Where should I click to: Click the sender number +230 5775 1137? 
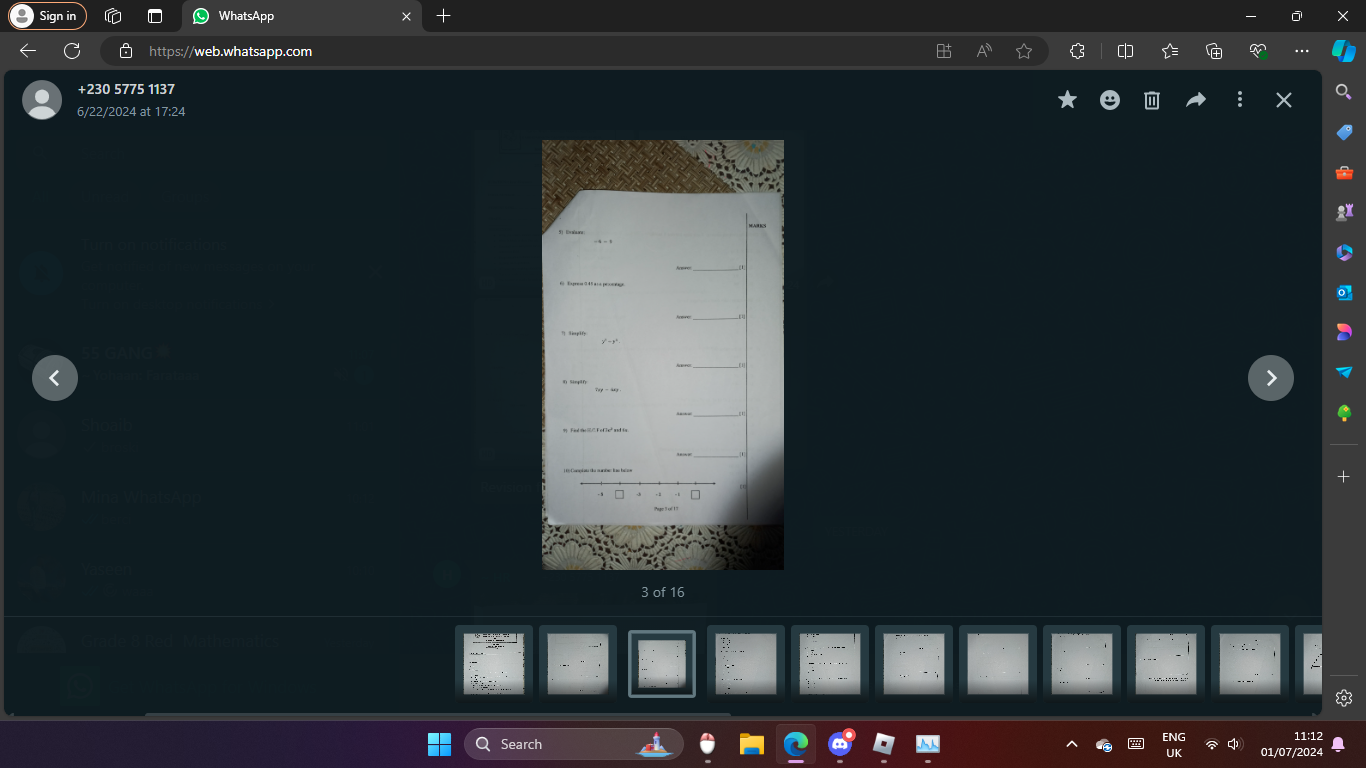coord(126,89)
